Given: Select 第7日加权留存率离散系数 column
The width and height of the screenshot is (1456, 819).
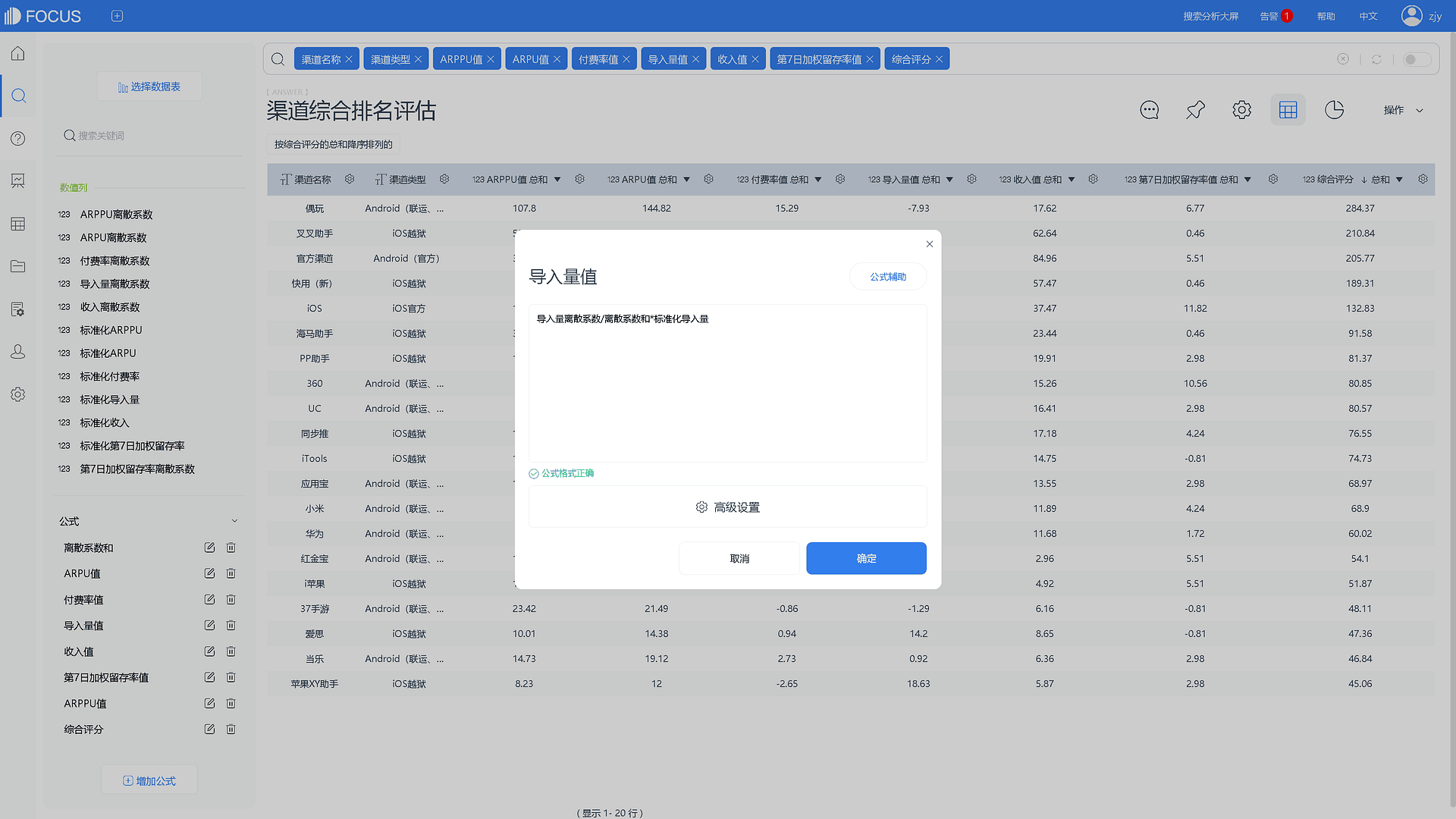Looking at the screenshot, I should tap(137, 469).
